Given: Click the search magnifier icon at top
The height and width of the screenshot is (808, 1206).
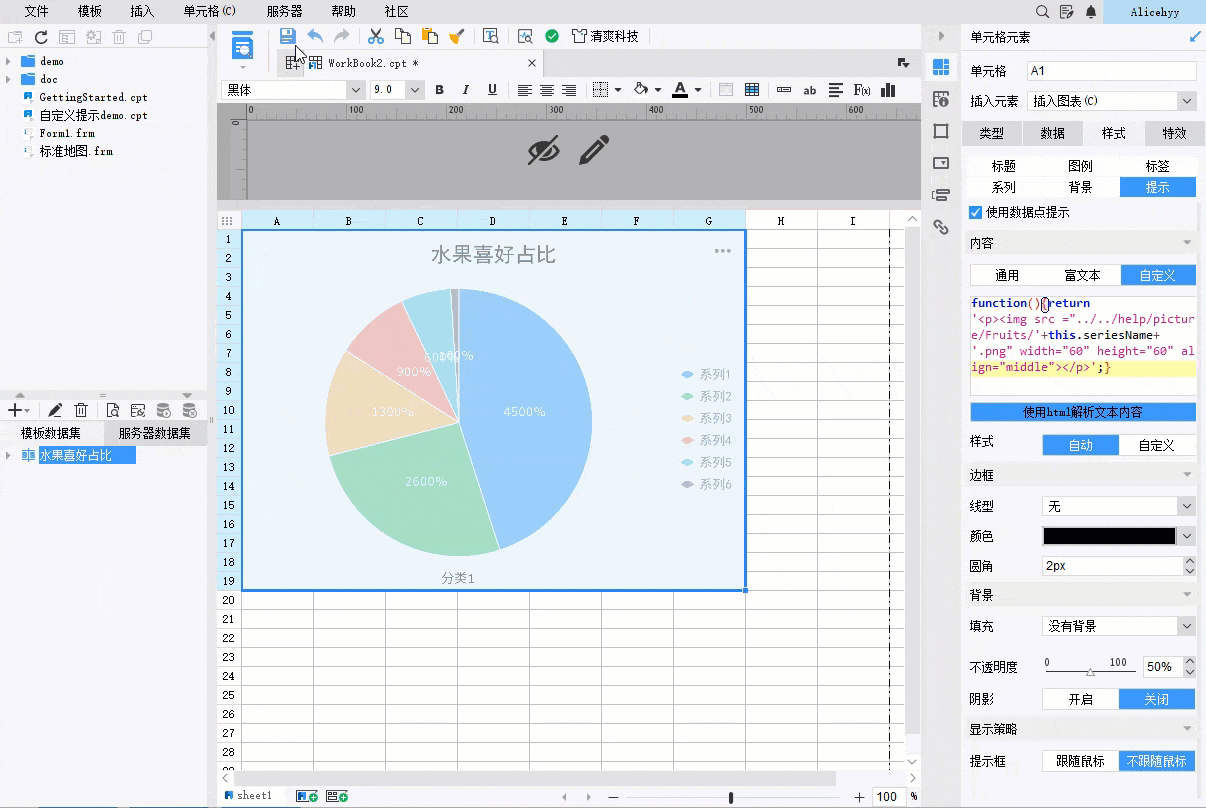Looking at the screenshot, I should click(1043, 12).
